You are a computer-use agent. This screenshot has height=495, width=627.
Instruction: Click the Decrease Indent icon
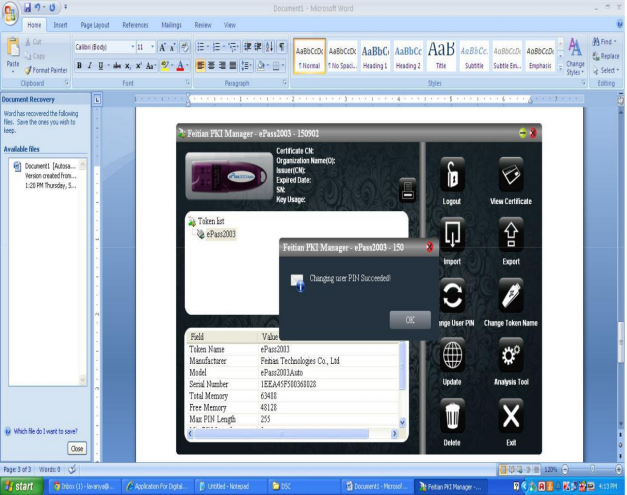[x=248, y=47]
